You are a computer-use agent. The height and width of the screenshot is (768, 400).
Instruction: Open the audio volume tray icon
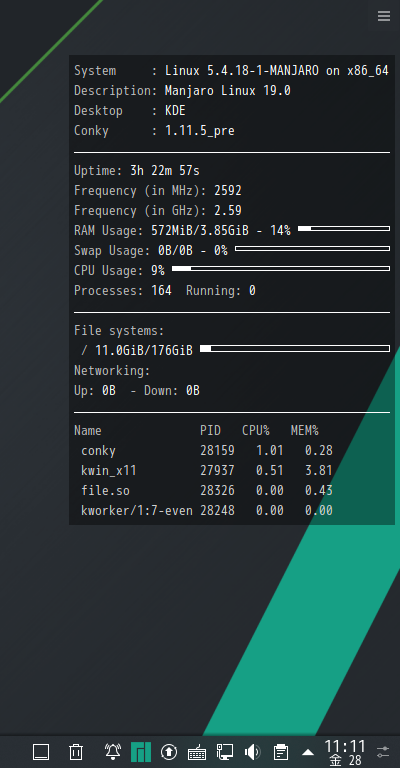[253, 752]
